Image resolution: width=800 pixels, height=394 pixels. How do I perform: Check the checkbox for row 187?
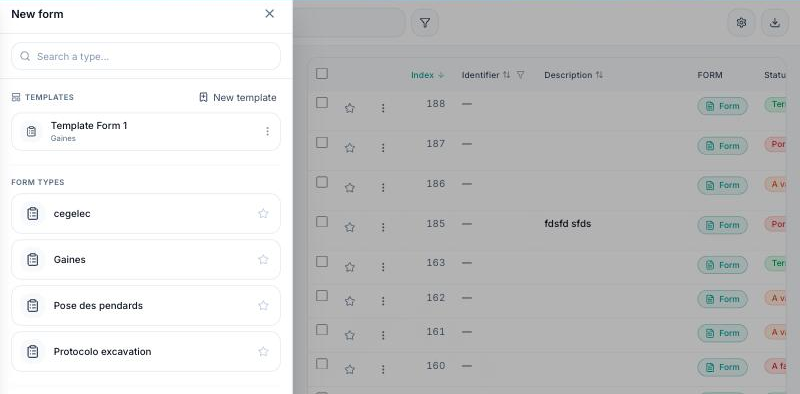[322, 142]
